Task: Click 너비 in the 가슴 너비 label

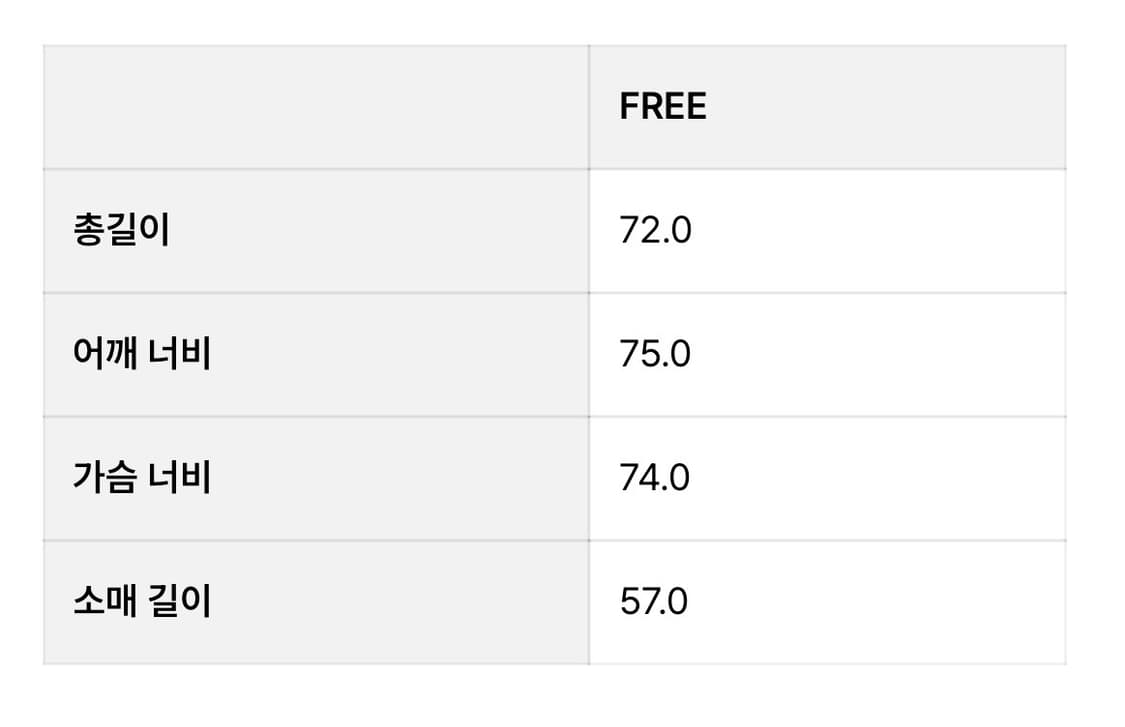Action: click(180, 478)
